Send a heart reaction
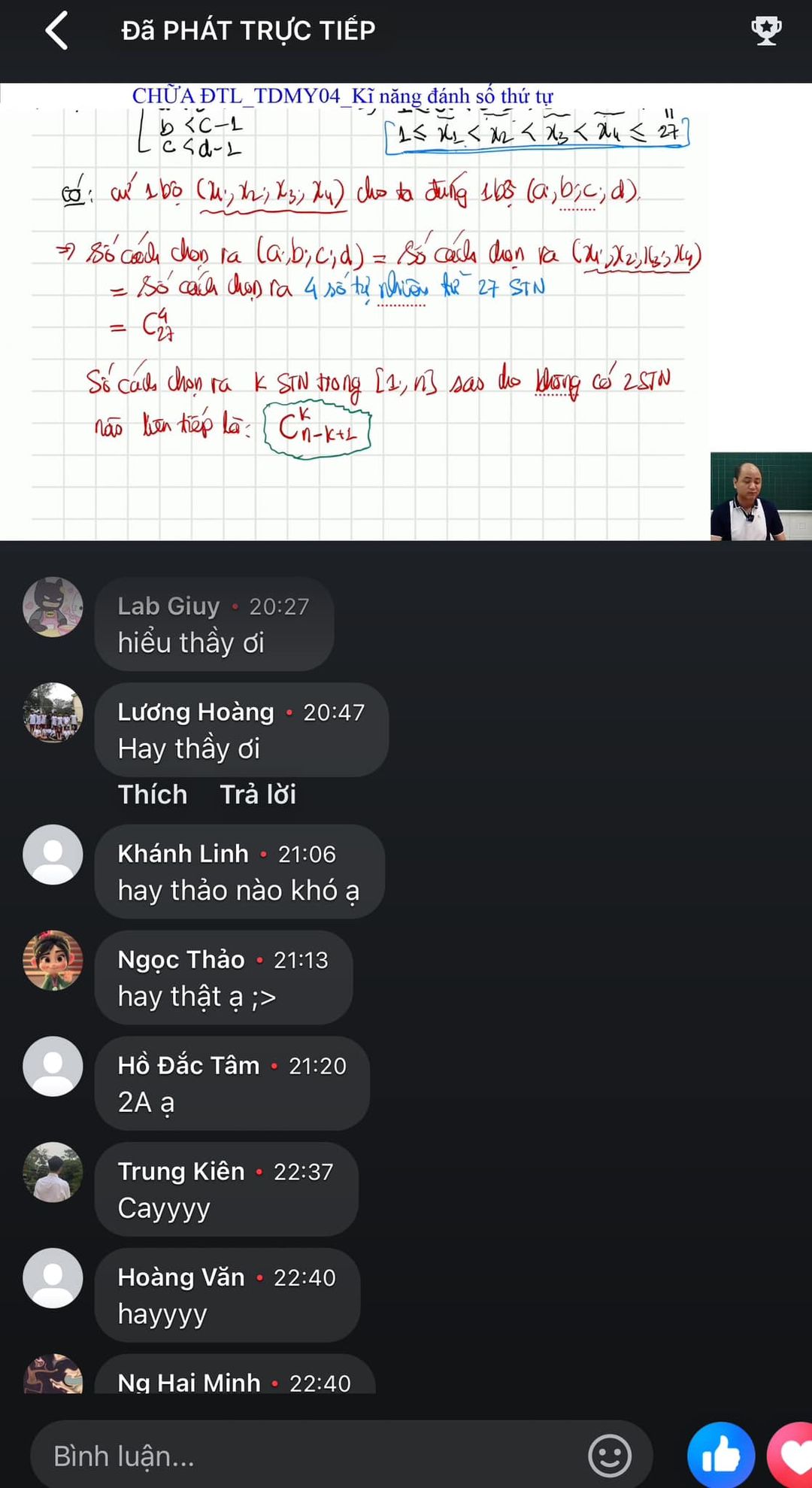The image size is (812, 1488). click(791, 1455)
